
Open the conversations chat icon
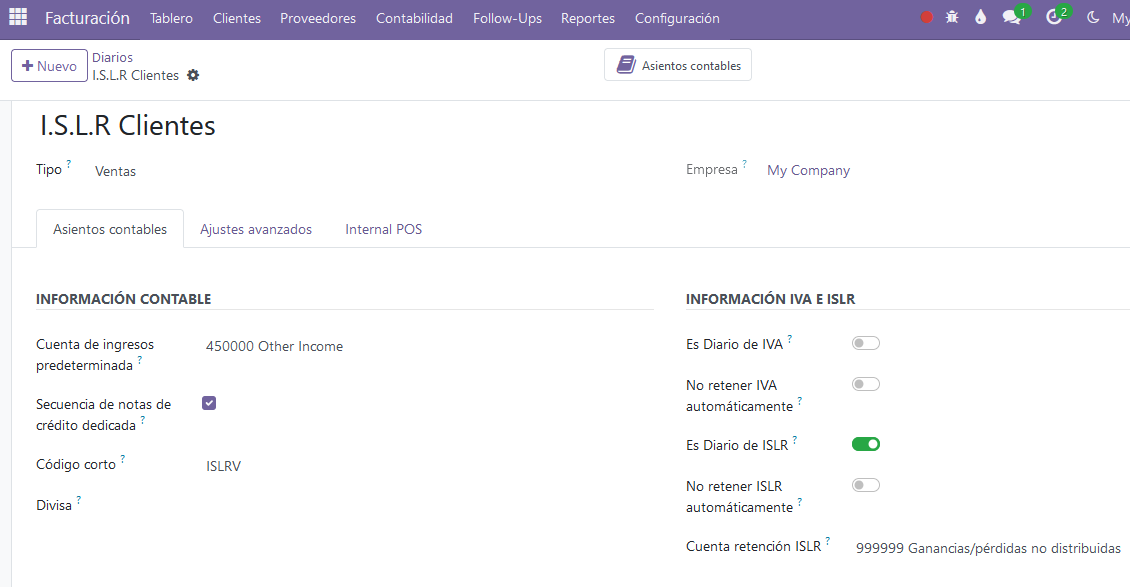click(1012, 17)
